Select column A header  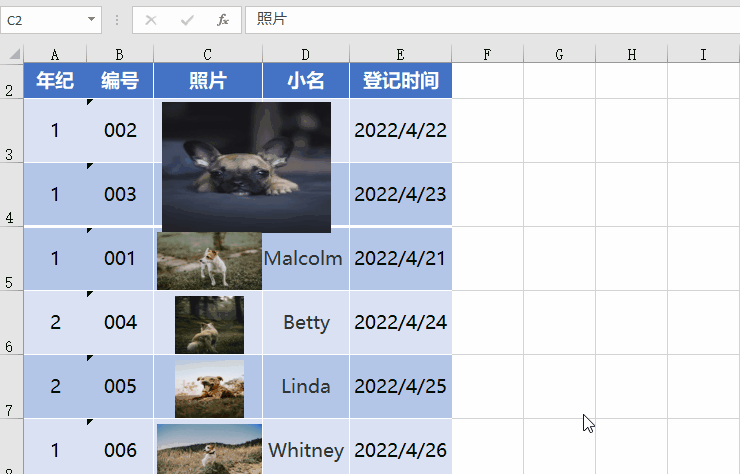pos(55,54)
